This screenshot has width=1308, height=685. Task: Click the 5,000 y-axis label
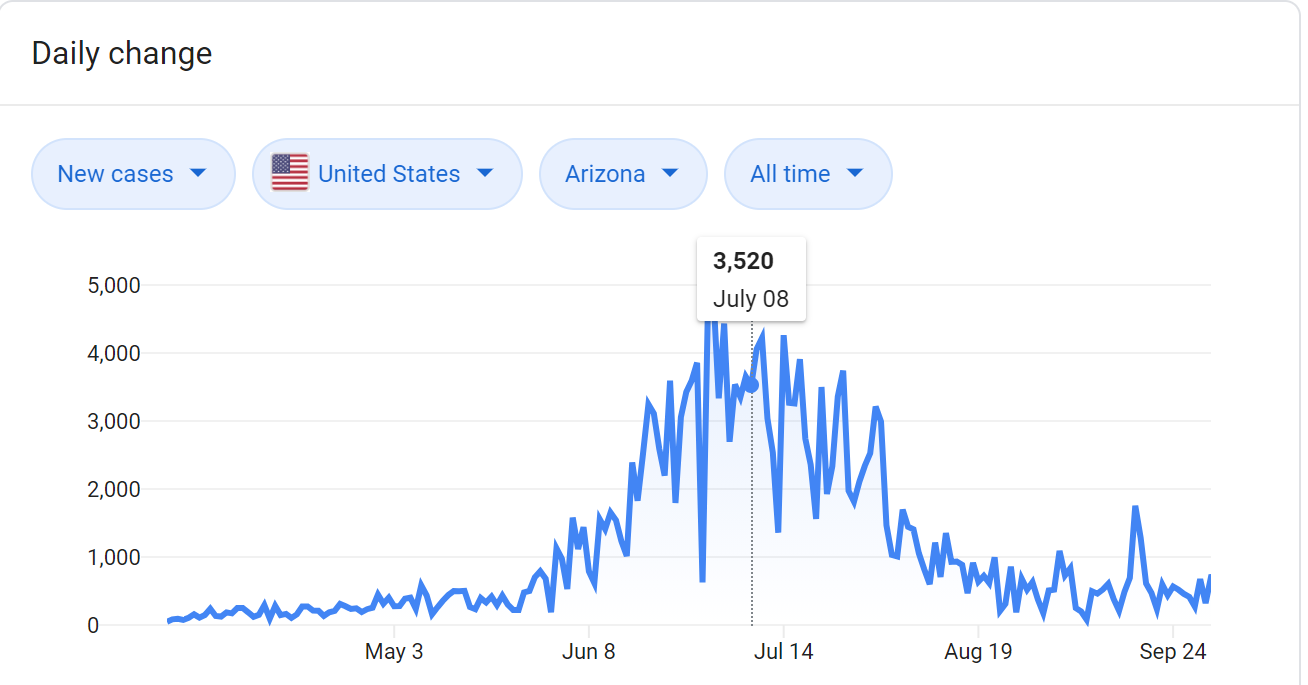(115, 285)
